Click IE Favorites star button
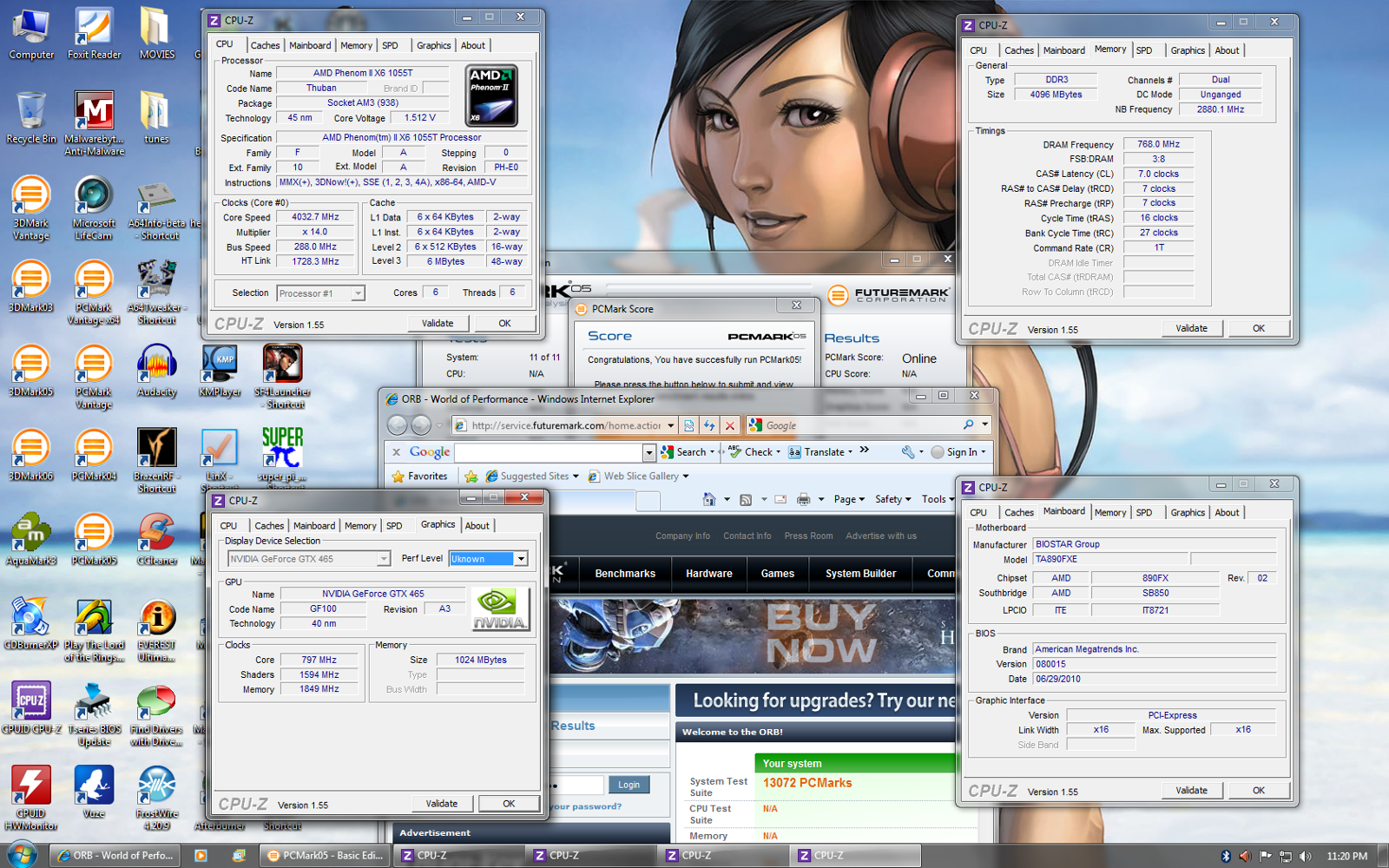1389x868 pixels. (420, 476)
